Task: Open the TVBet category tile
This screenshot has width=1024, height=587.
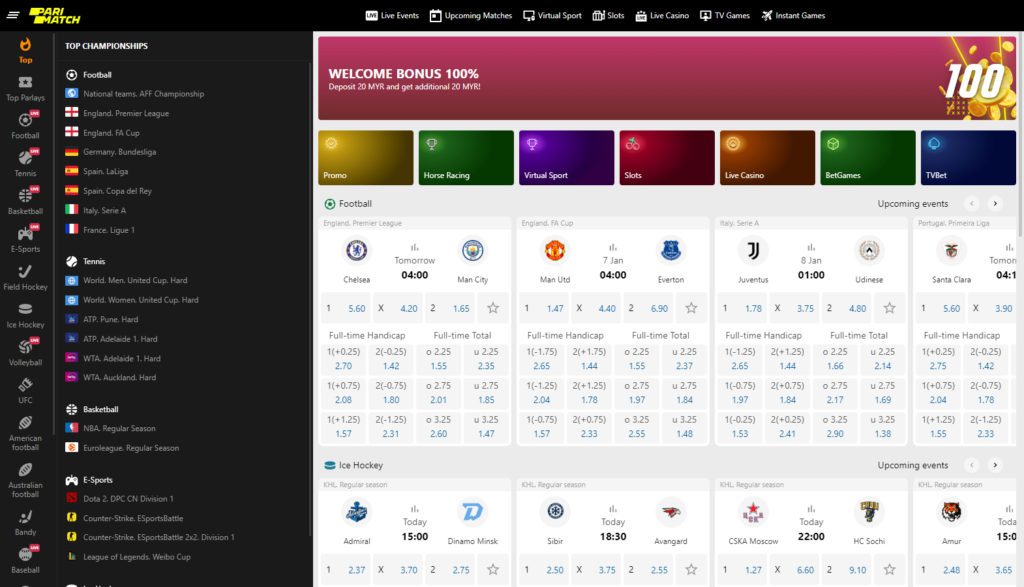Action: (968, 158)
